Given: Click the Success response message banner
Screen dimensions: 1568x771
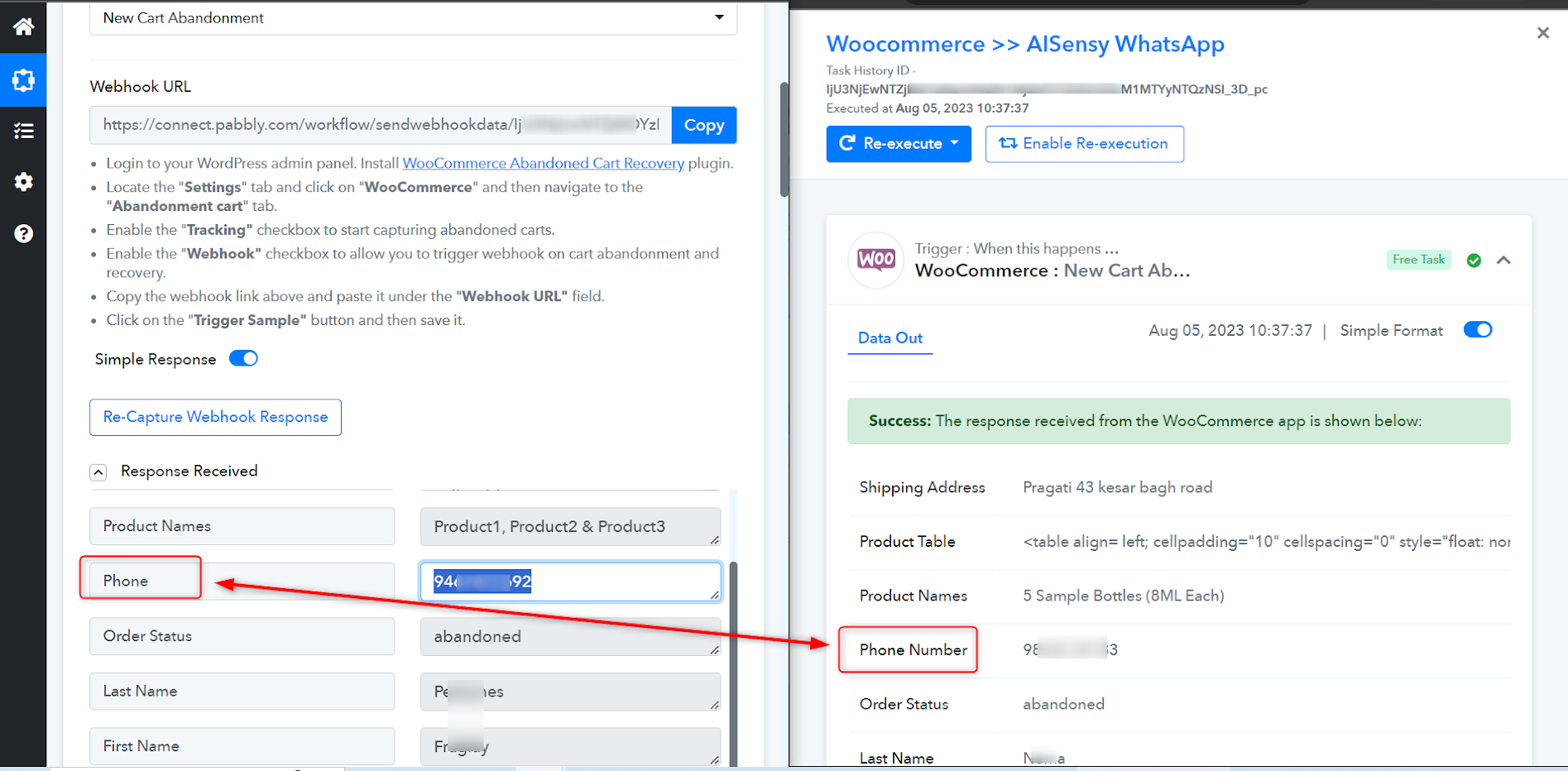Looking at the screenshot, I should (1178, 421).
